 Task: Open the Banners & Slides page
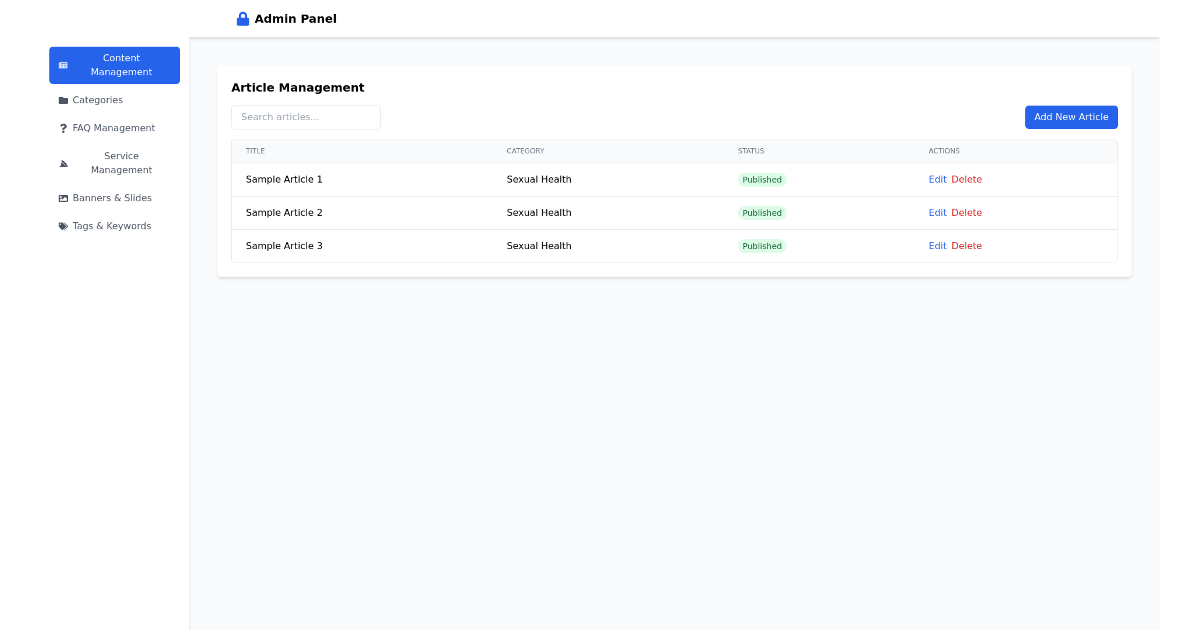tap(112, 197)
